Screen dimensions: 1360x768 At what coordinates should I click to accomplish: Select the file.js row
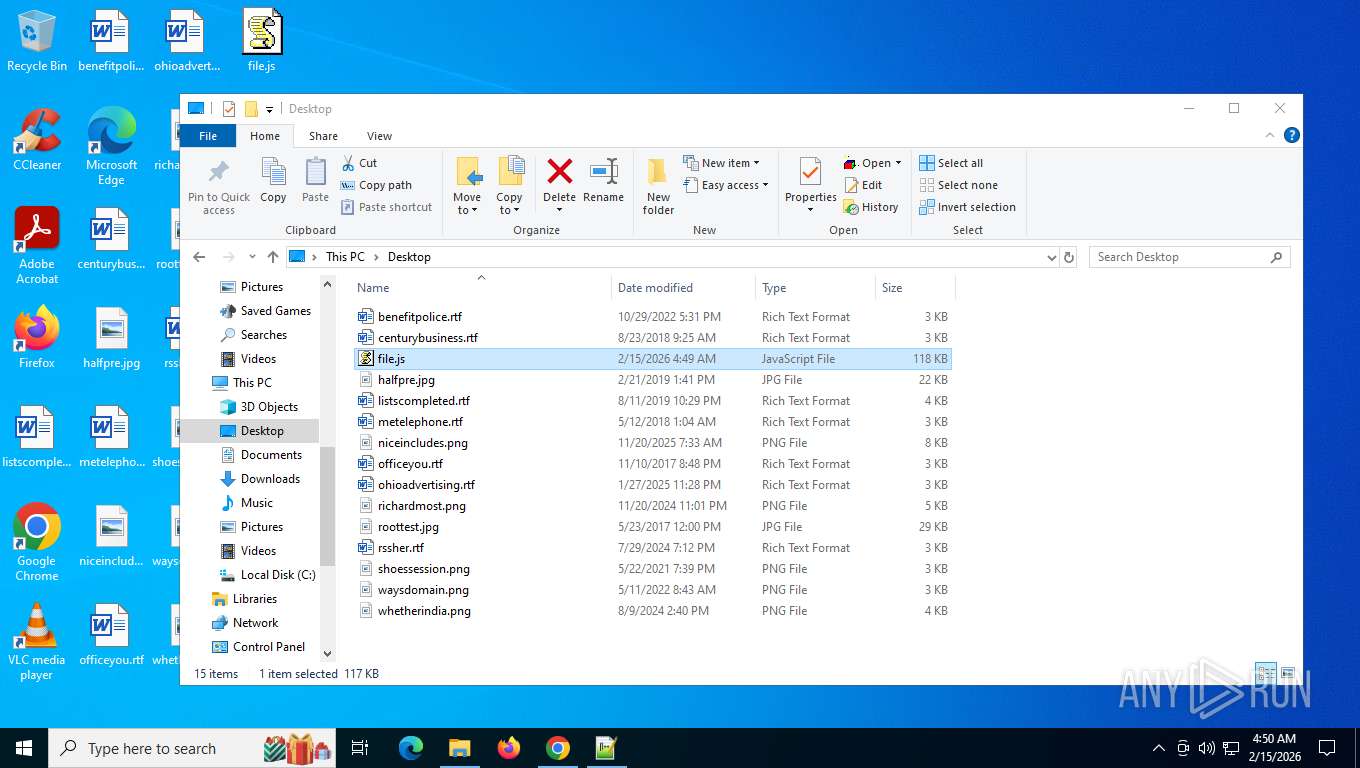click(x=653, y=359)
